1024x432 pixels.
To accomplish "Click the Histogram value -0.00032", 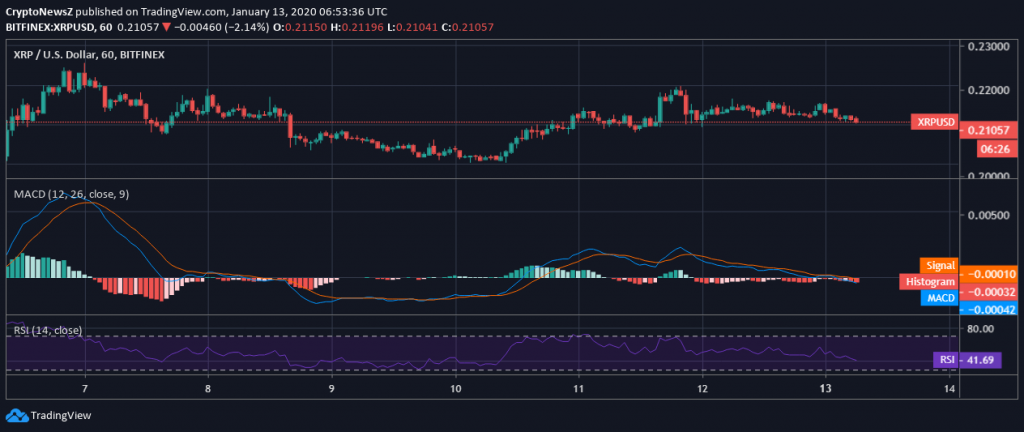I will (x=991, y=293).
